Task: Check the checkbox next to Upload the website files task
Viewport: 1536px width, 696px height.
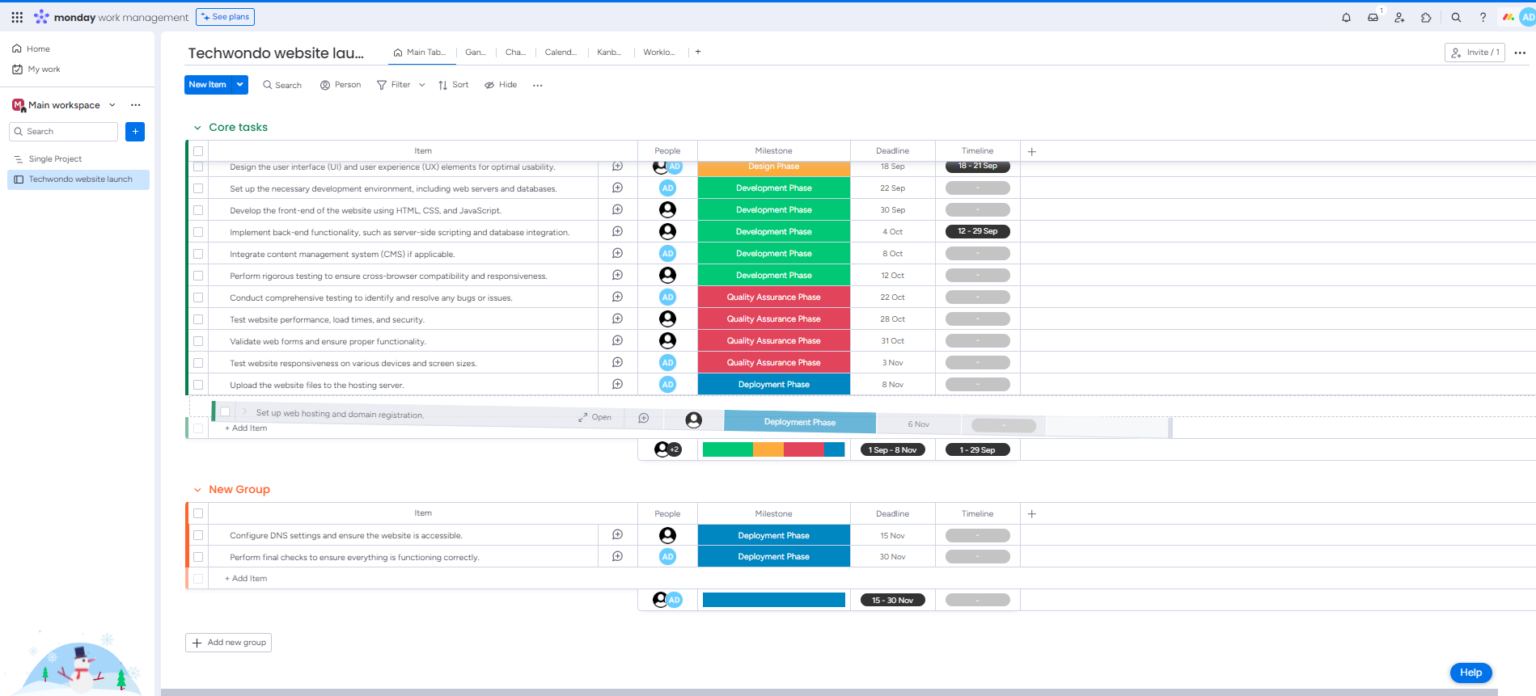Action: point(198,383)
